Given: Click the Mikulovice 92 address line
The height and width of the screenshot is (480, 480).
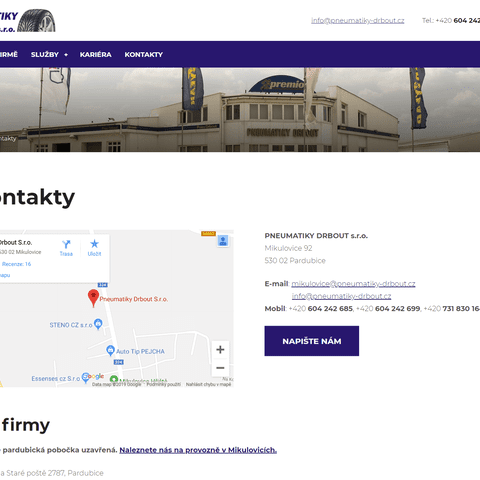Looking at the screenshot, I should point(288,248).
